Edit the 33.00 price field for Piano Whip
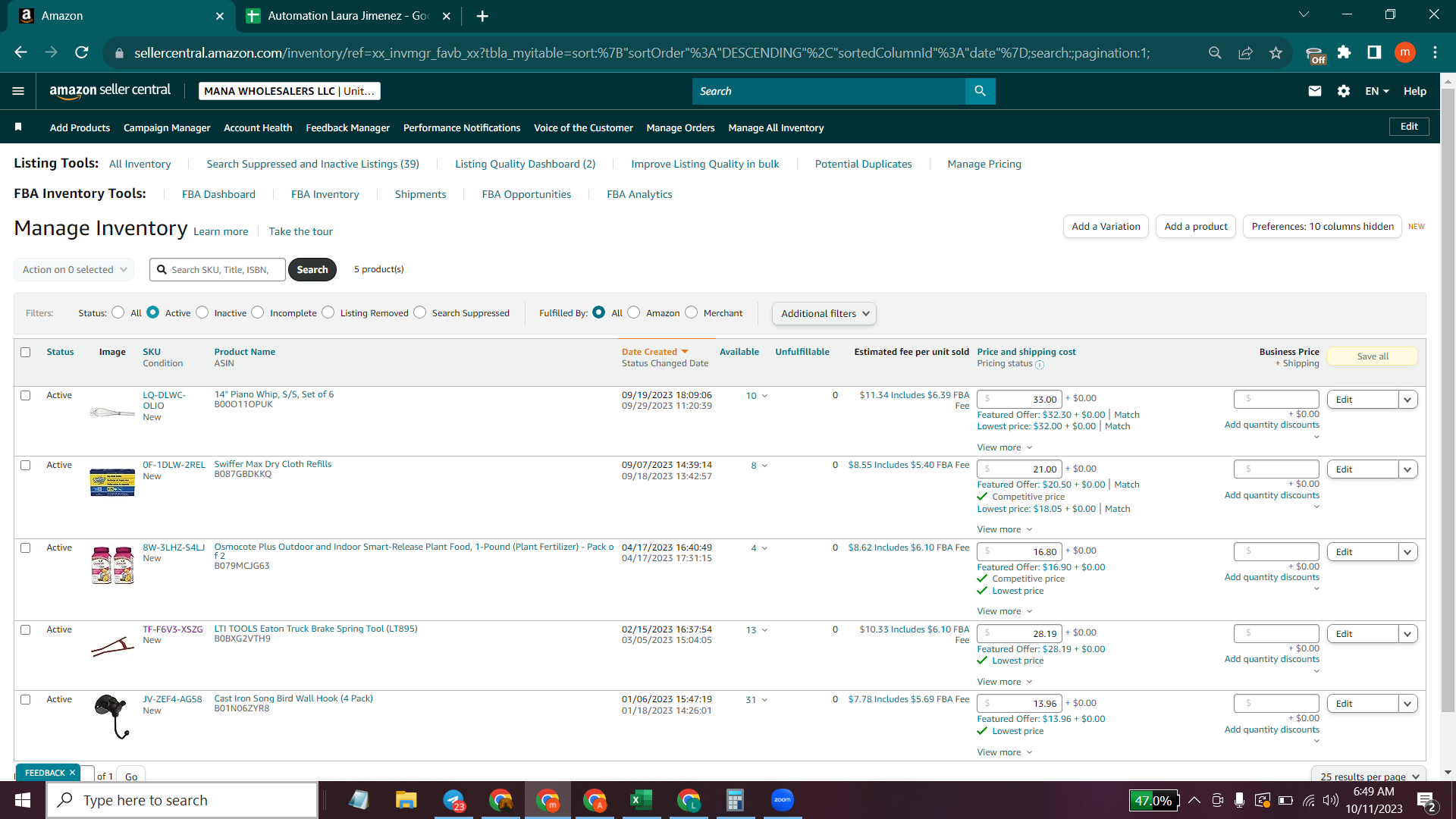Screen dimensions: 1456x819 [1019, 399]
